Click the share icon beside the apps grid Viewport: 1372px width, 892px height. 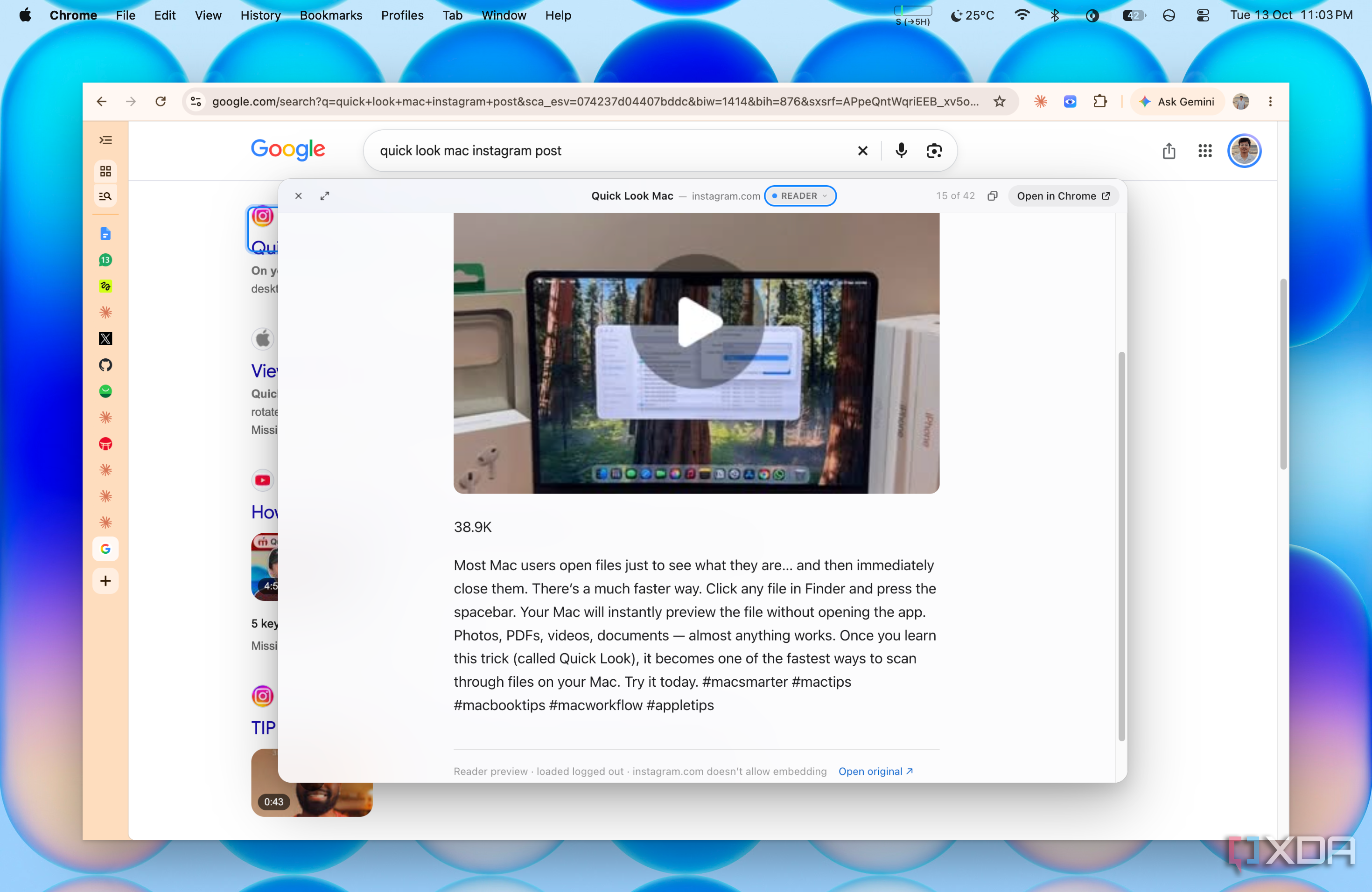click(x=1169, y=150)
